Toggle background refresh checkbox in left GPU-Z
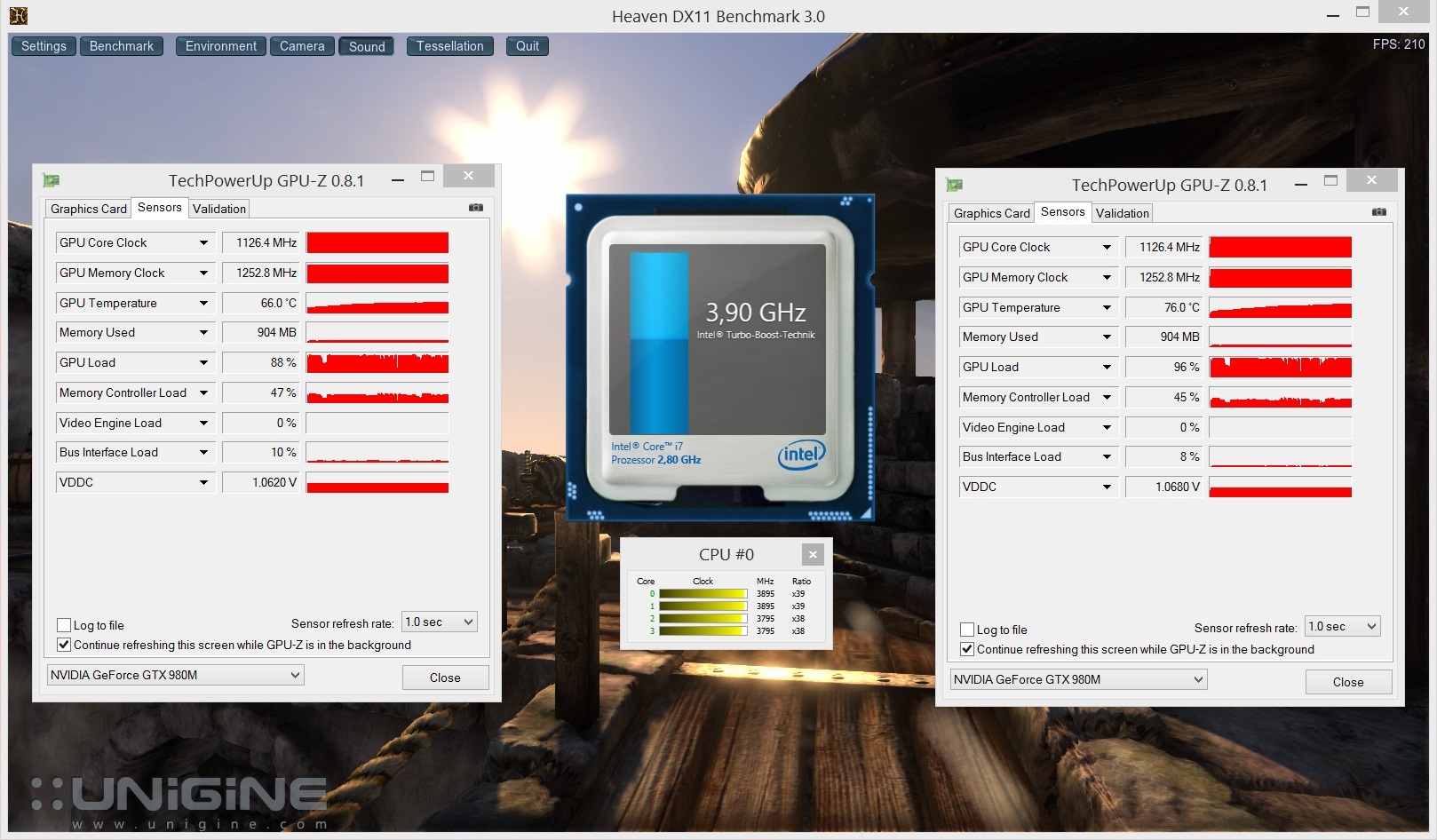 pos(64,645)
